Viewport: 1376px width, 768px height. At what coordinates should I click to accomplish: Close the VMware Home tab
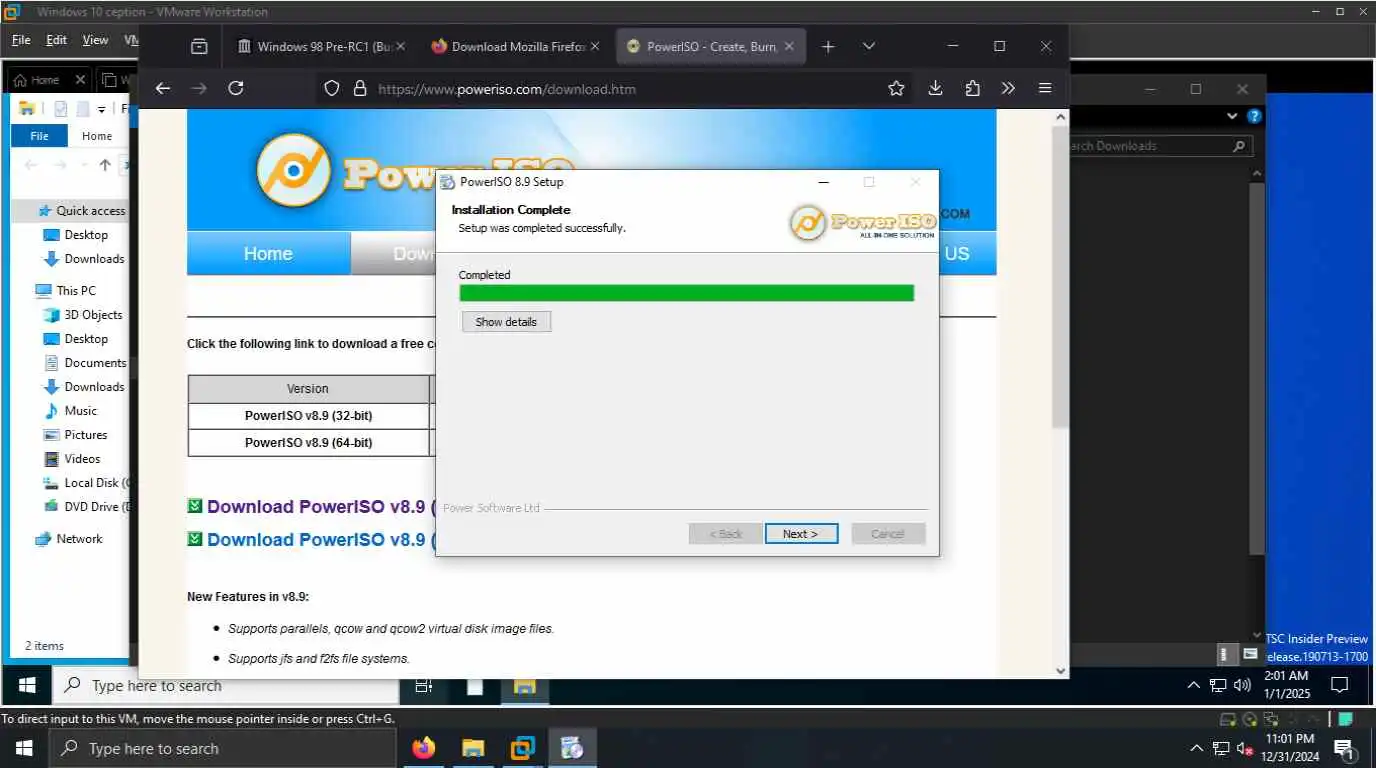[x=81, y=80]
